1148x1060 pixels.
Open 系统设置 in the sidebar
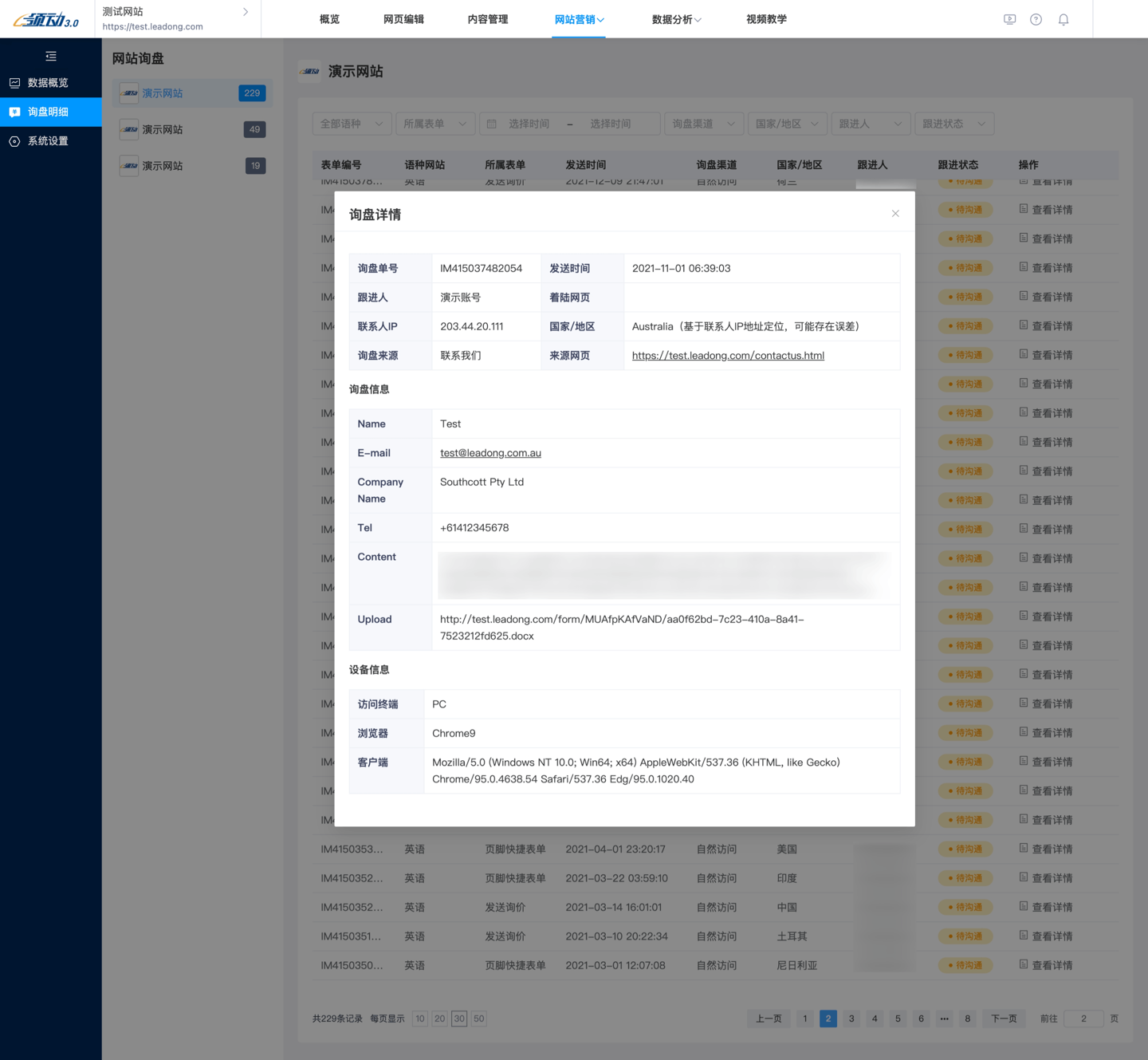pyautogui.click(x=48, y=141)
